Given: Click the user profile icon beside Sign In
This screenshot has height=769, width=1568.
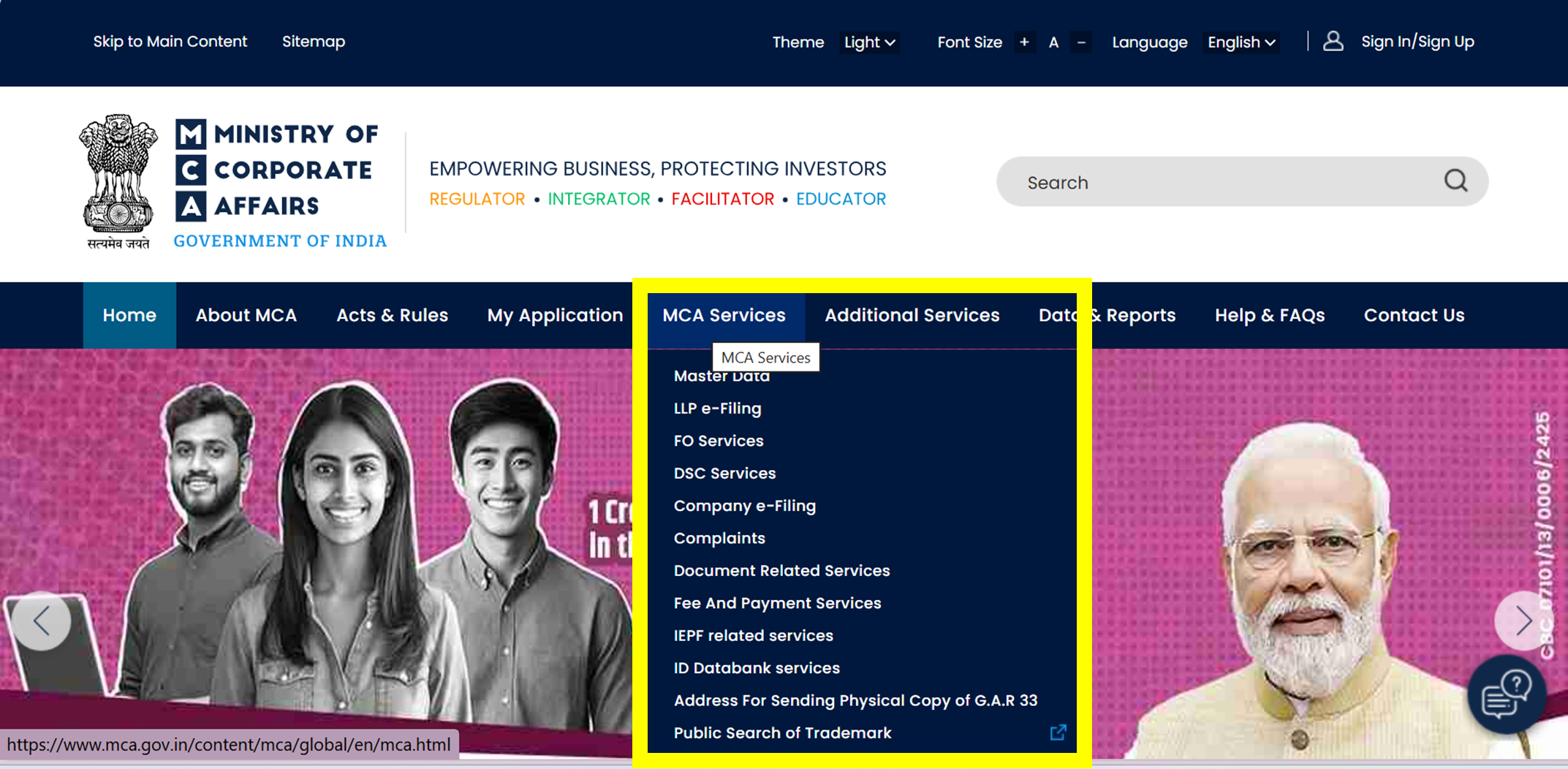Looking at the screenshot, I should tap(1333, 42).
